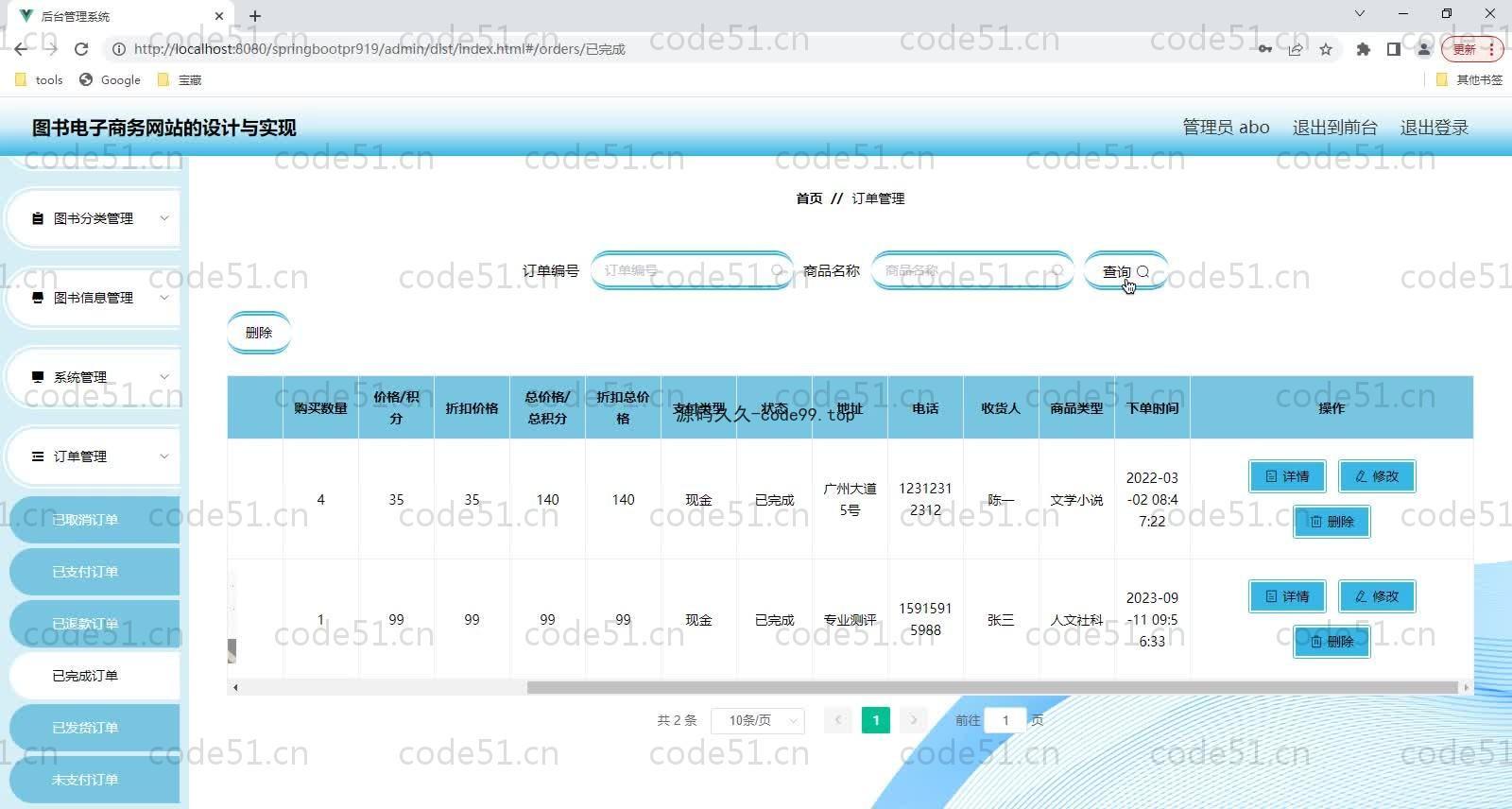Open the saved password key icon
Image resolution: width=1512 pixels, height=809 pixels.
click(x=1264, y=49)
